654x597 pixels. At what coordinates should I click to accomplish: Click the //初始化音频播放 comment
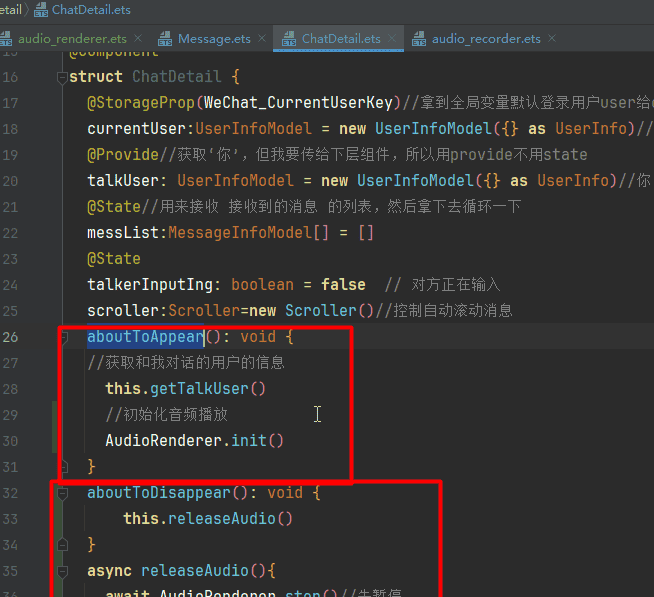tap(166, 415)
